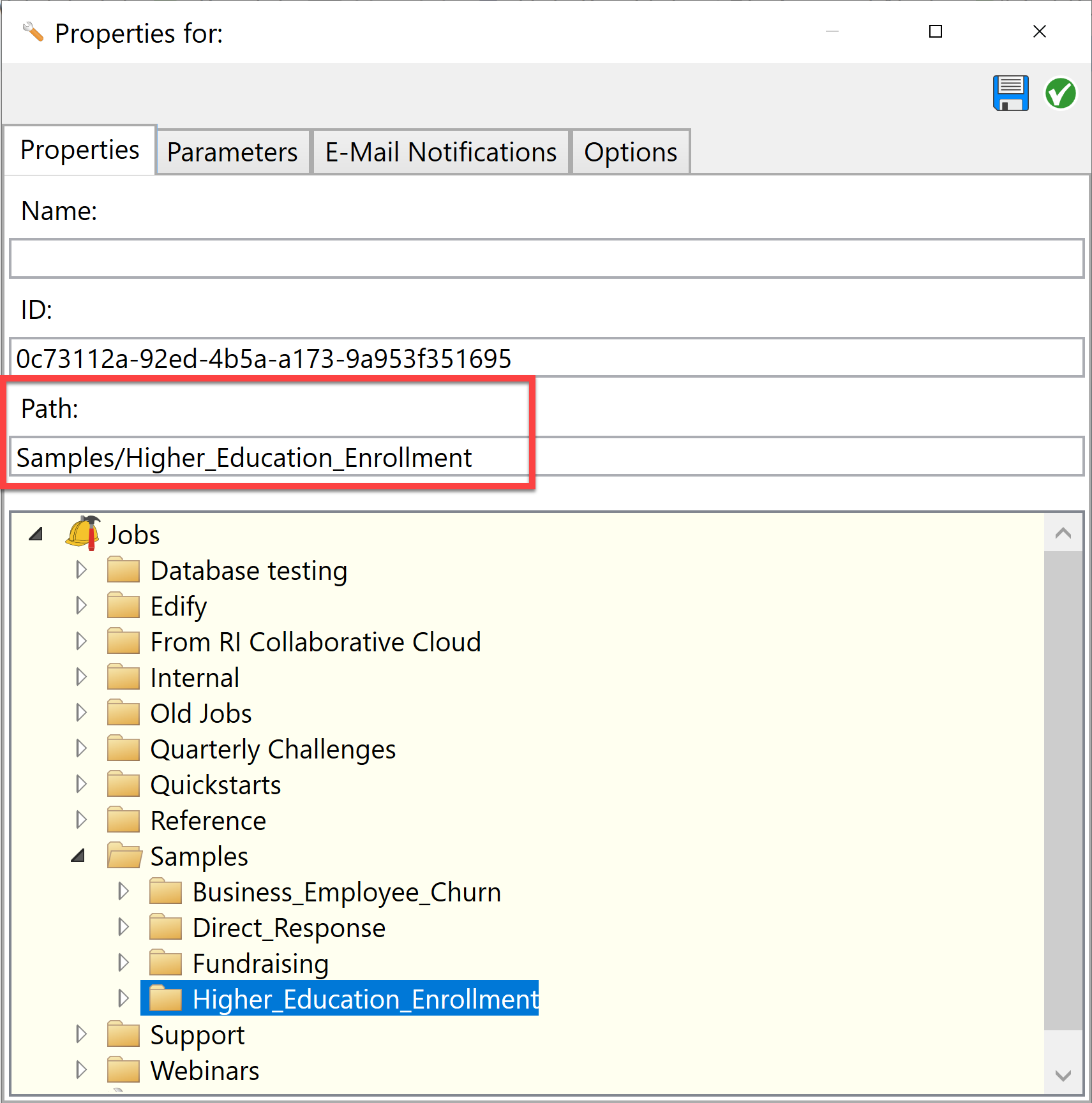
Task: Select the From RI Collaborative Cloud folder
Action: pyautogui.click(x=315, y=642)
